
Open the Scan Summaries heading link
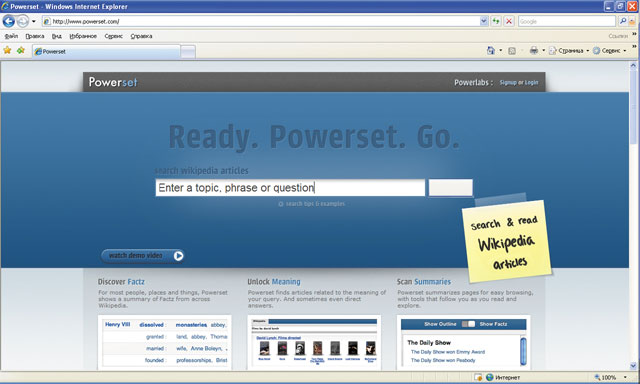coord(424,282)
